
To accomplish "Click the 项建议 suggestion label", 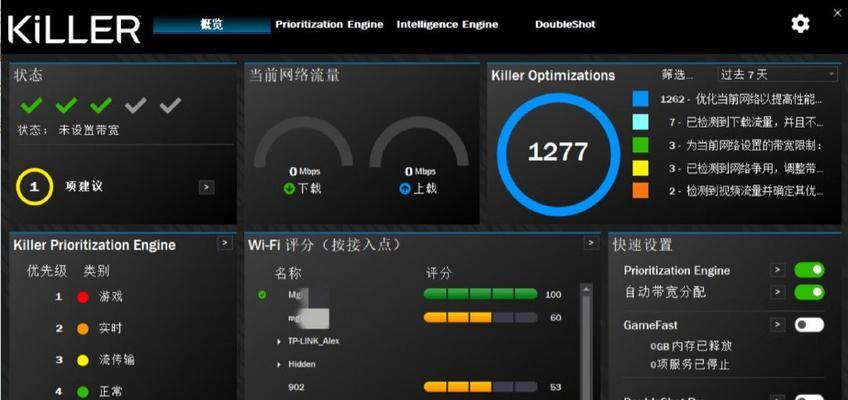I will (84, 187).
